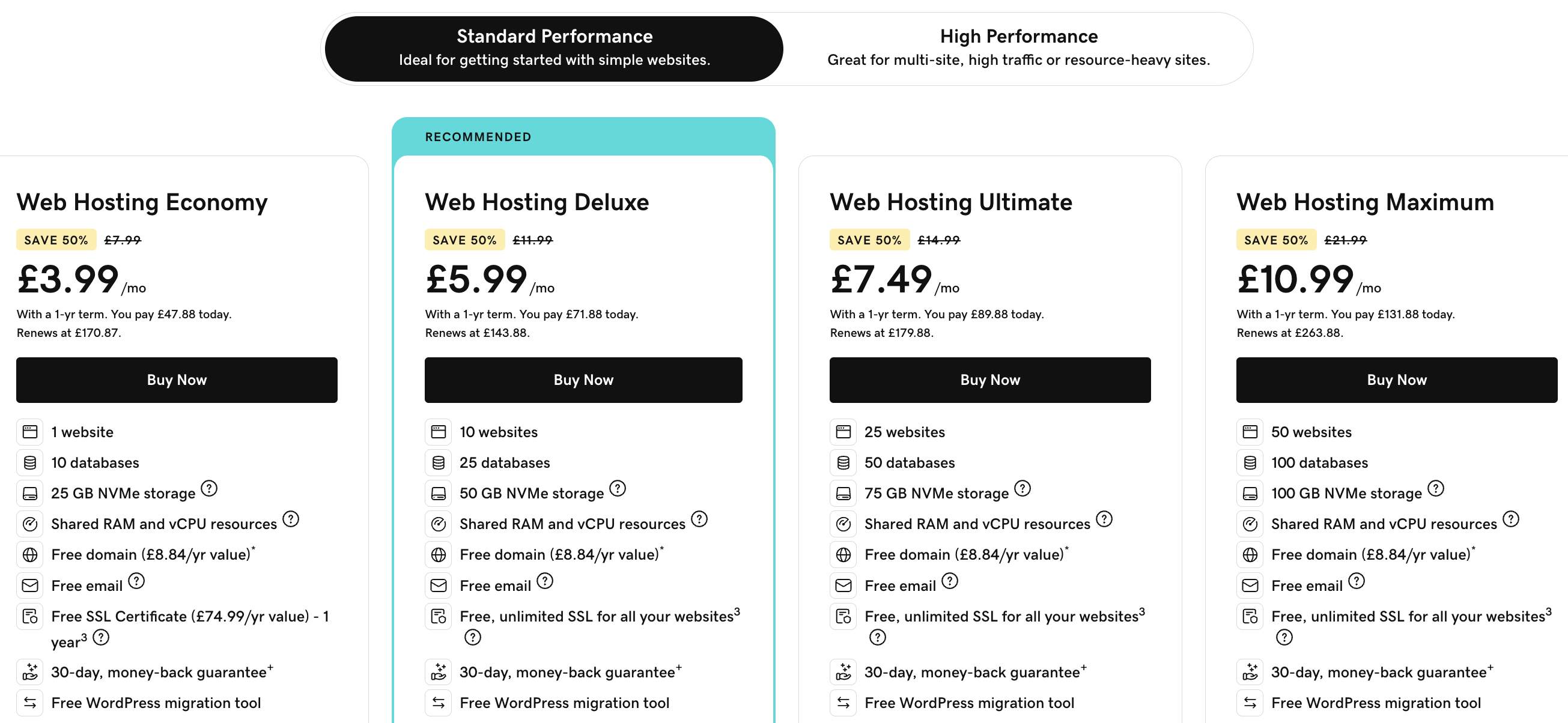Screen dimensions: 1568x723
Task: Click help icon beside 50 GB NVMe storage
Action: (618, 489)
